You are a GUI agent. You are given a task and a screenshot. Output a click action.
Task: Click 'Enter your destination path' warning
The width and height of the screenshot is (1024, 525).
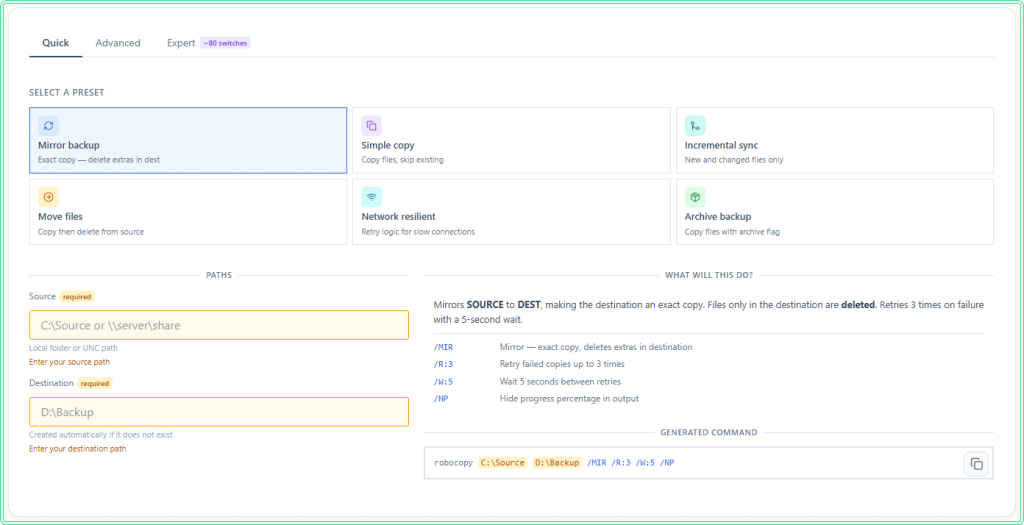78,449
